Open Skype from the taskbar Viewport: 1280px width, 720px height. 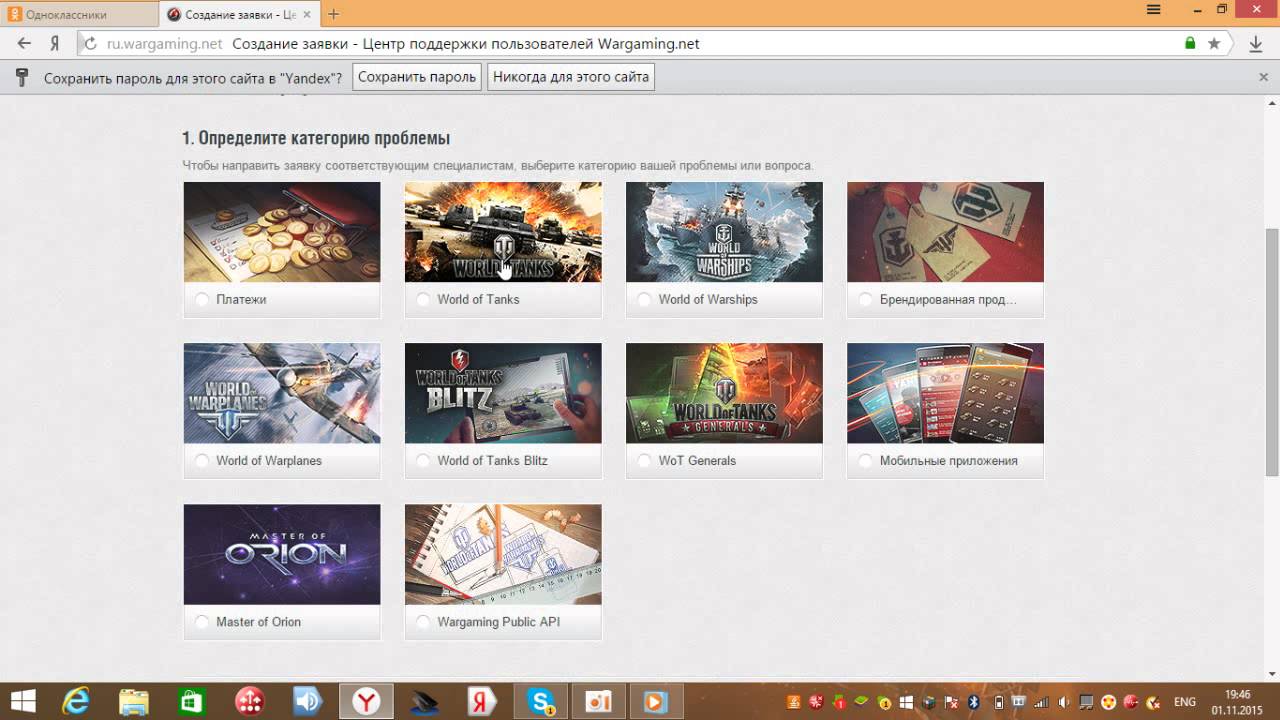[x=541, y=701]
